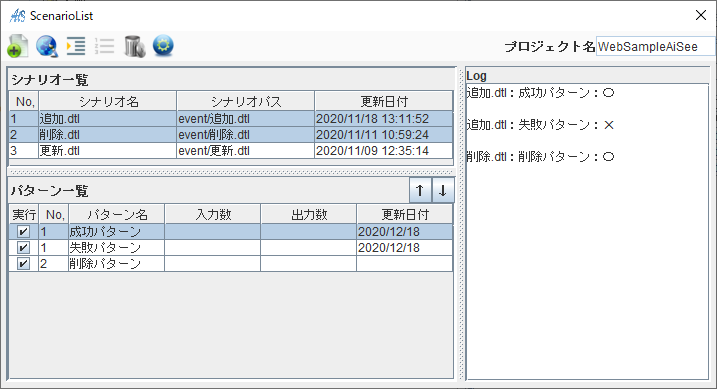Click the 実行 column header
Image resolution: width=717 pixels, height=389 pixels.
24,214
